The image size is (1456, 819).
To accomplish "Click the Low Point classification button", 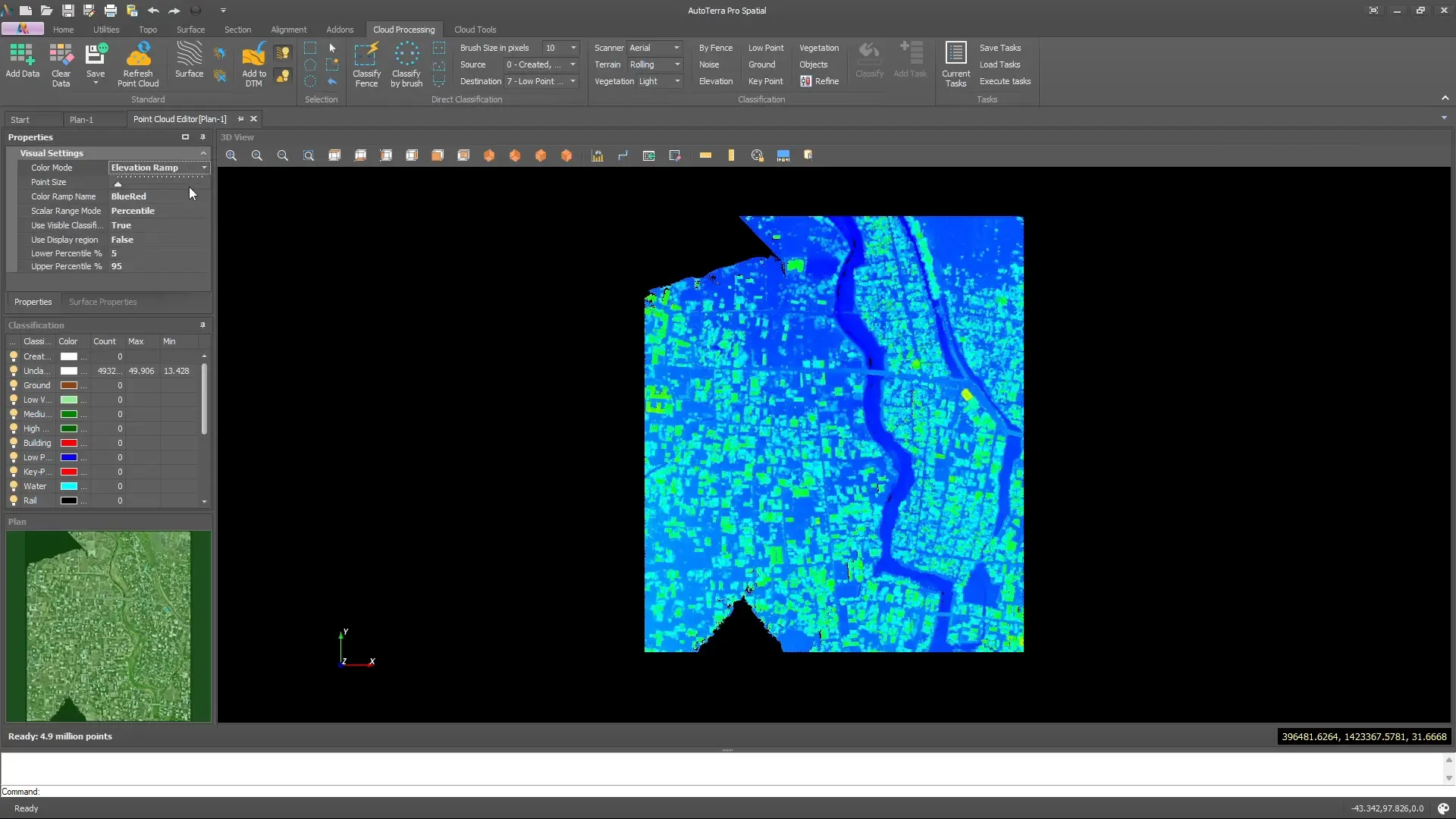I will [766, 48].
